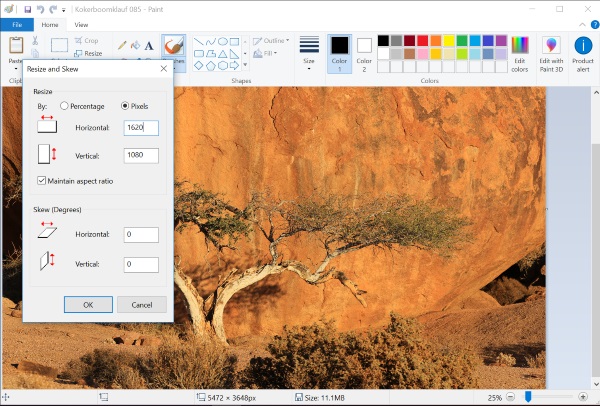Choose the green palette swatch

pos(462,41)
